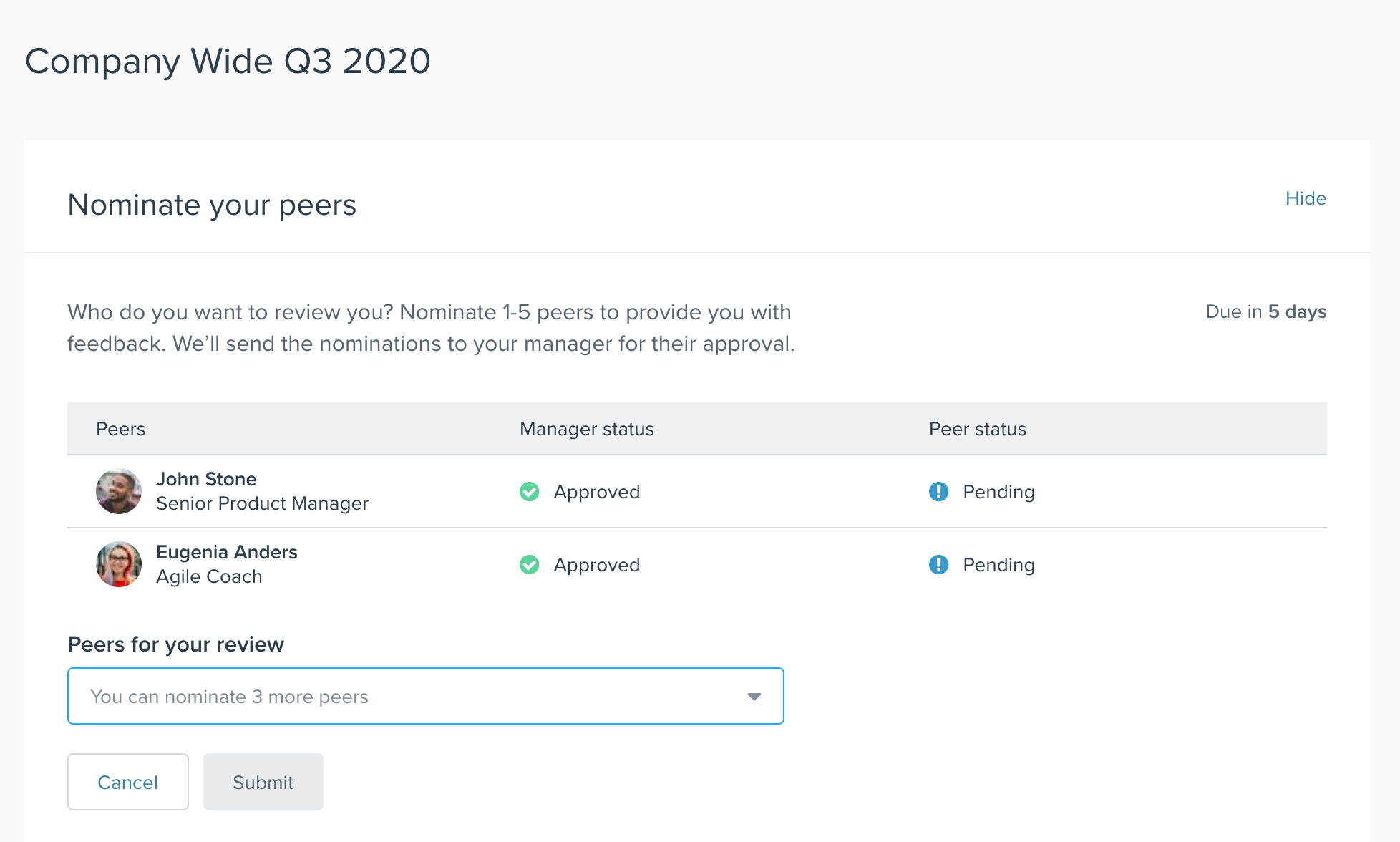Select the Eugenia Anders name text

227,552
